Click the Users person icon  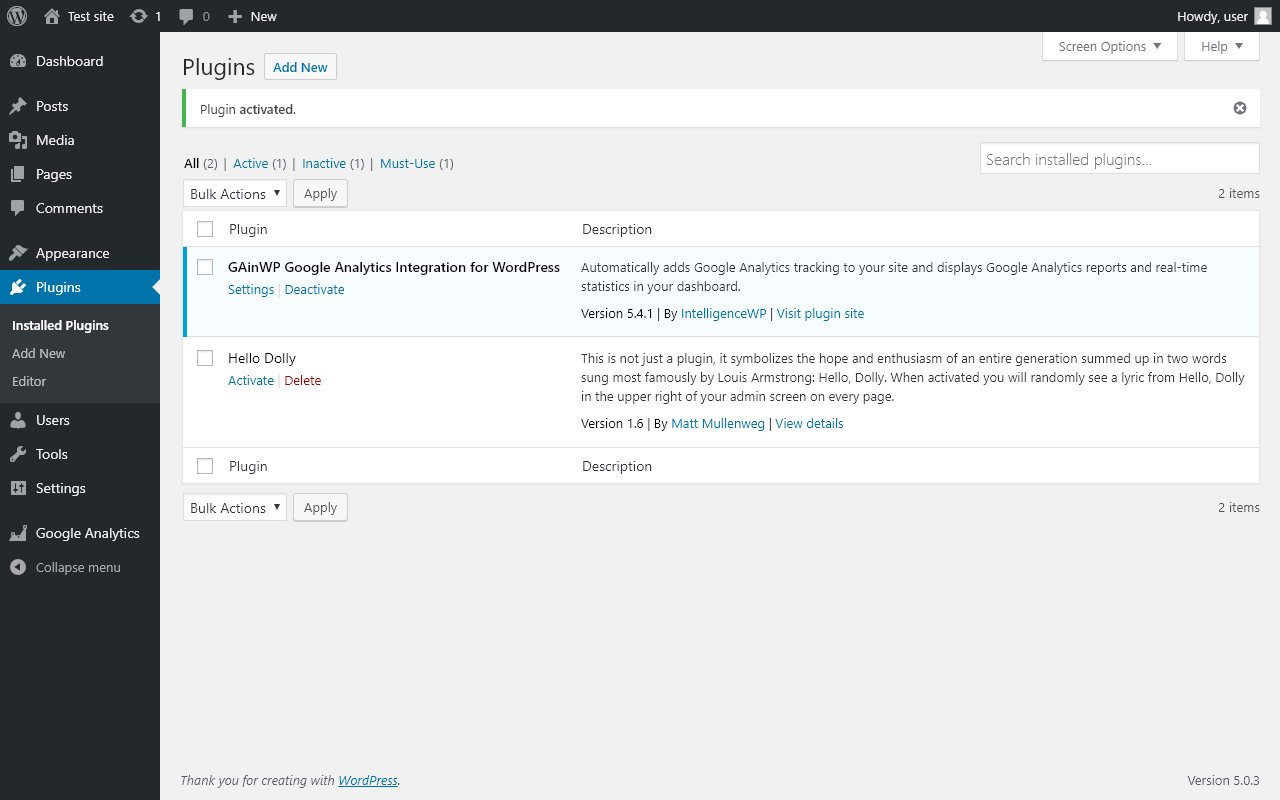(18, 420)
